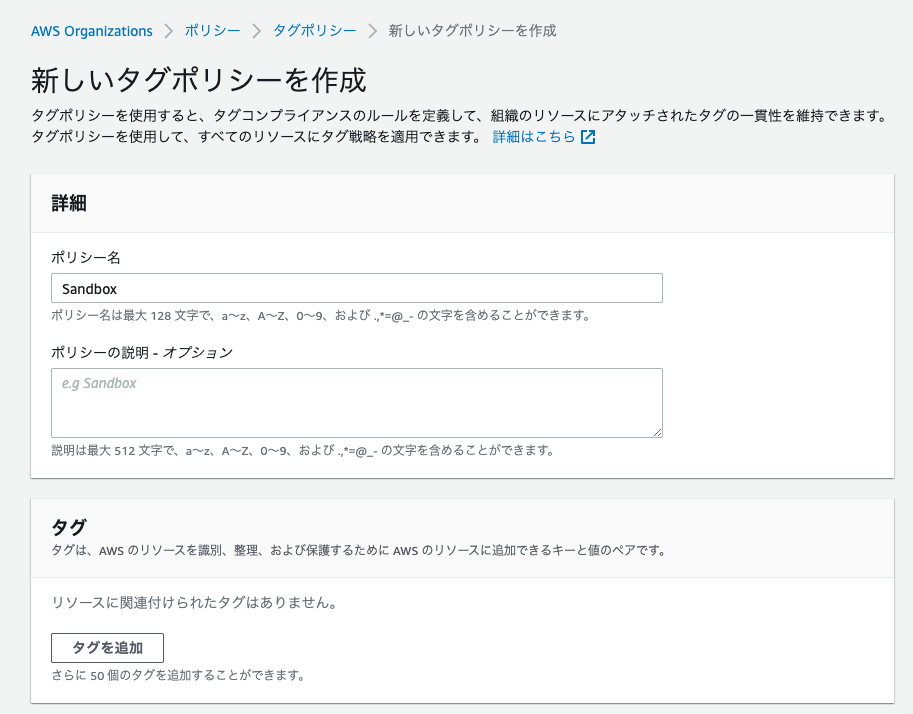
Task: Open the 詳細はこちら learn more link
Action: 534,137
